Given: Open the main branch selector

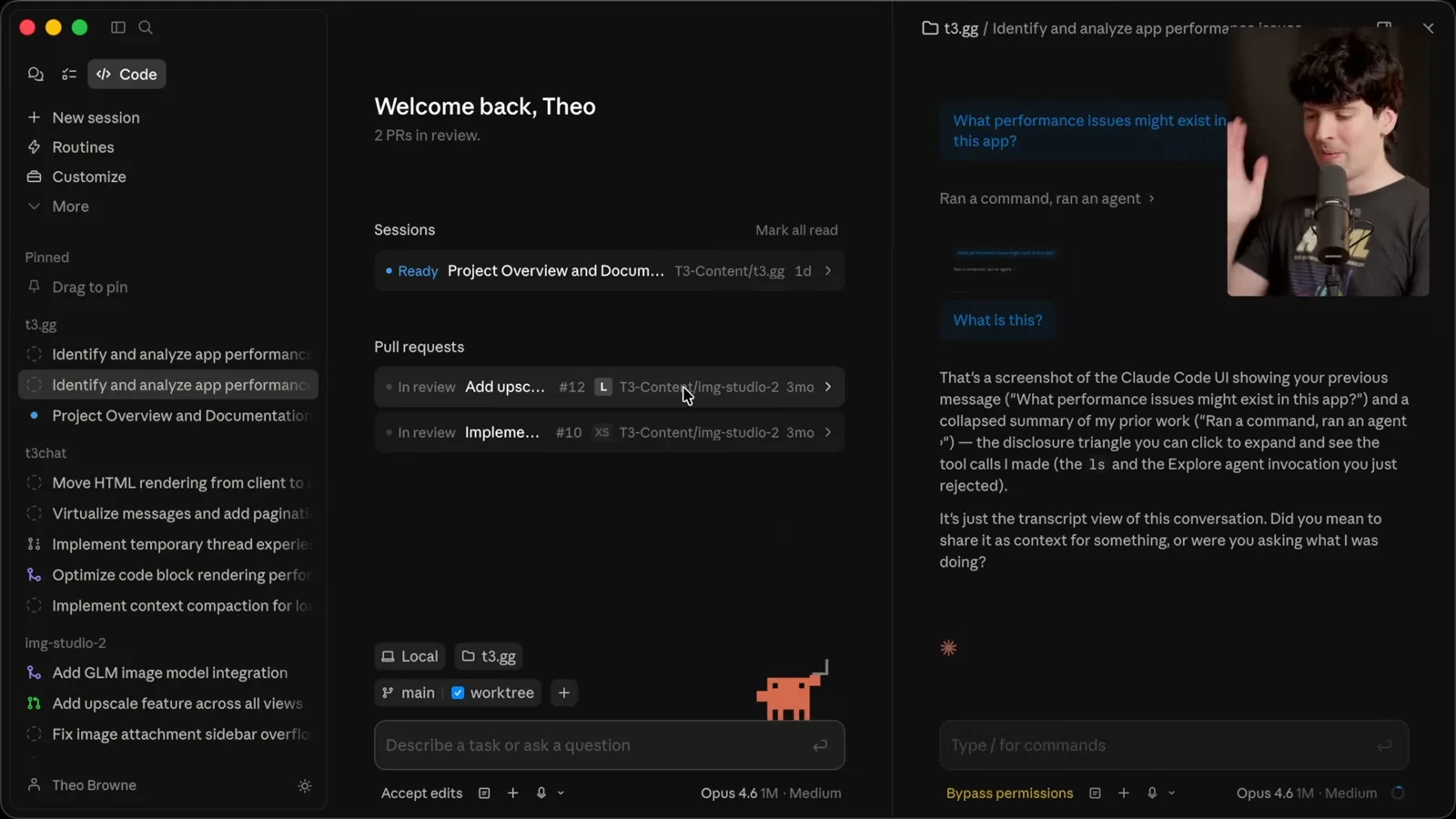Looking at the screenshot, I should tap(408, 693).
